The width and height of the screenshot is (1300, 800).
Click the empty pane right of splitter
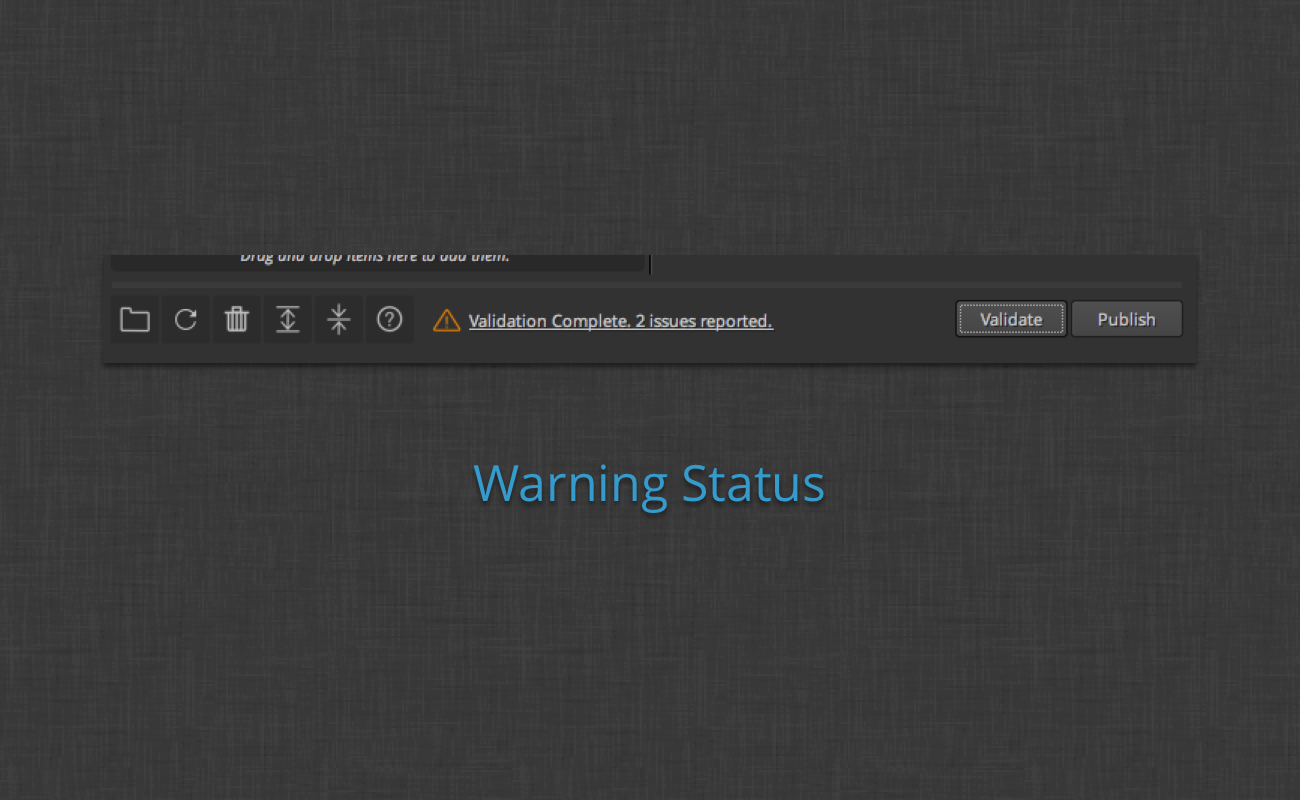click(920, 264)
